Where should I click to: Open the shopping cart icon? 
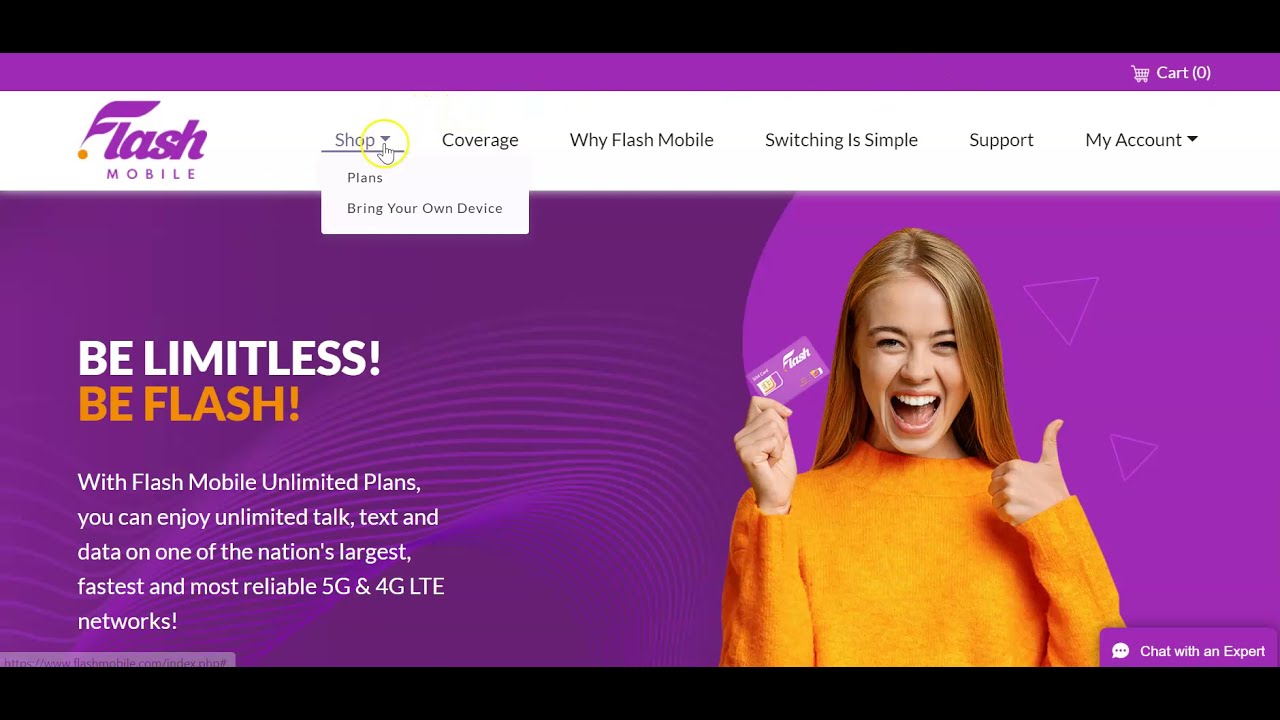(x=1140, y=73)
